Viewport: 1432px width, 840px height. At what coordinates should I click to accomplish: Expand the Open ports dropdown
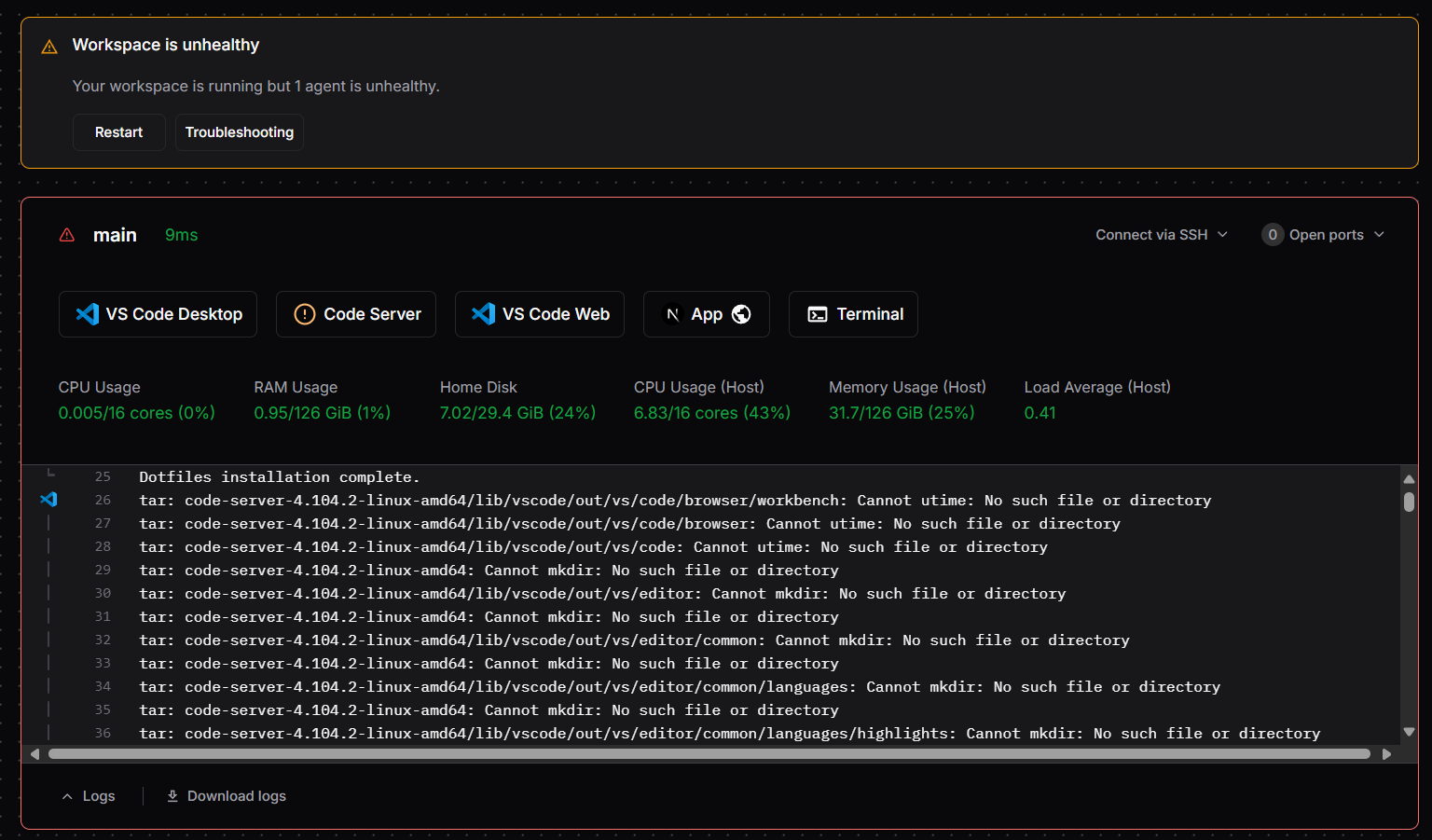click(1323, 235)
